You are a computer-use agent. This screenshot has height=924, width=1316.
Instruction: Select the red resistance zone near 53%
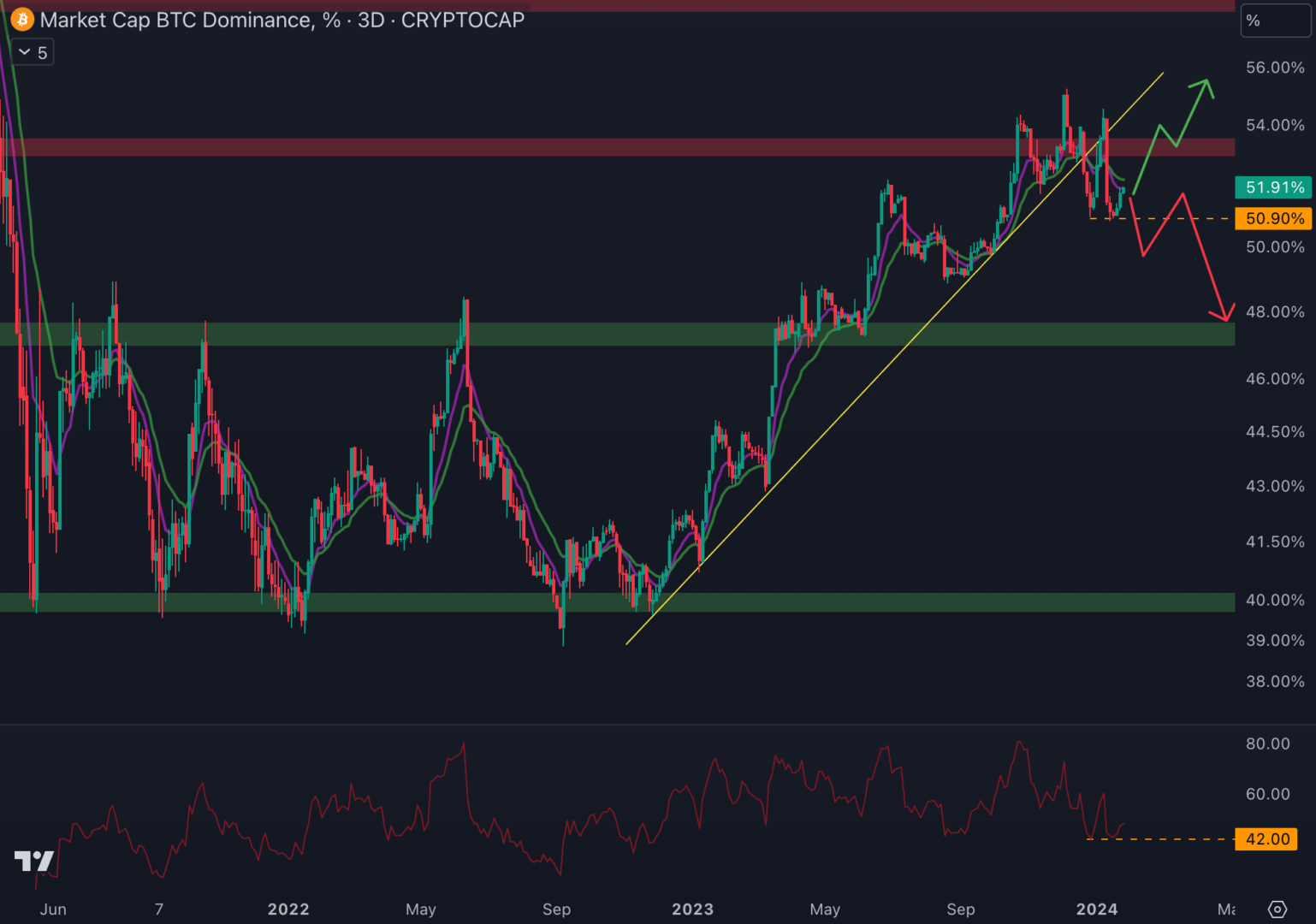(599, 147)
